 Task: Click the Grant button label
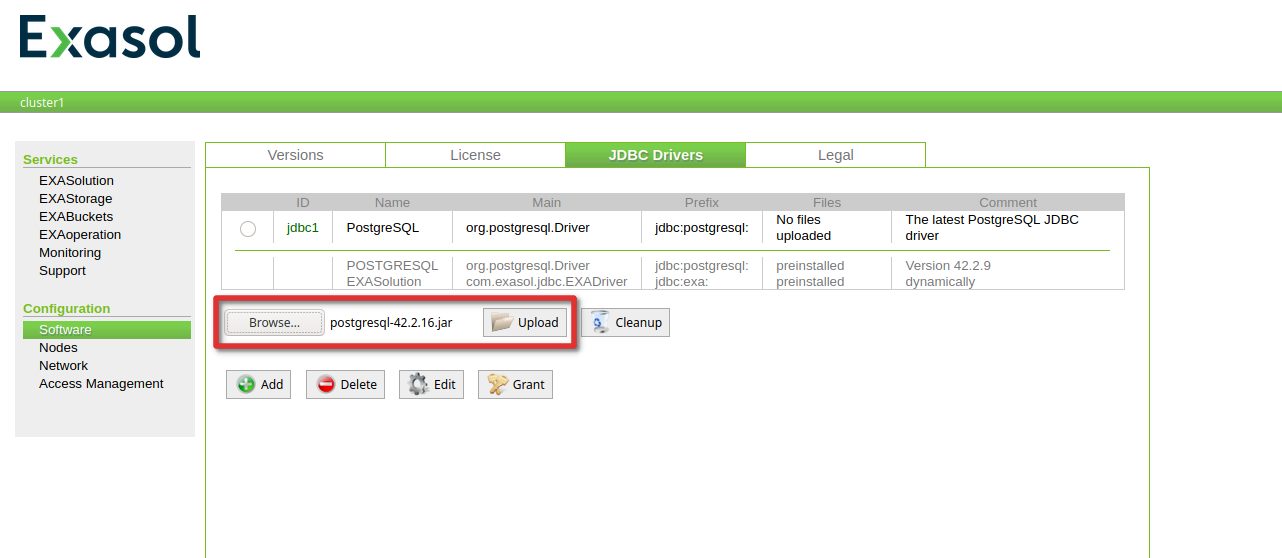coord(528,385)
